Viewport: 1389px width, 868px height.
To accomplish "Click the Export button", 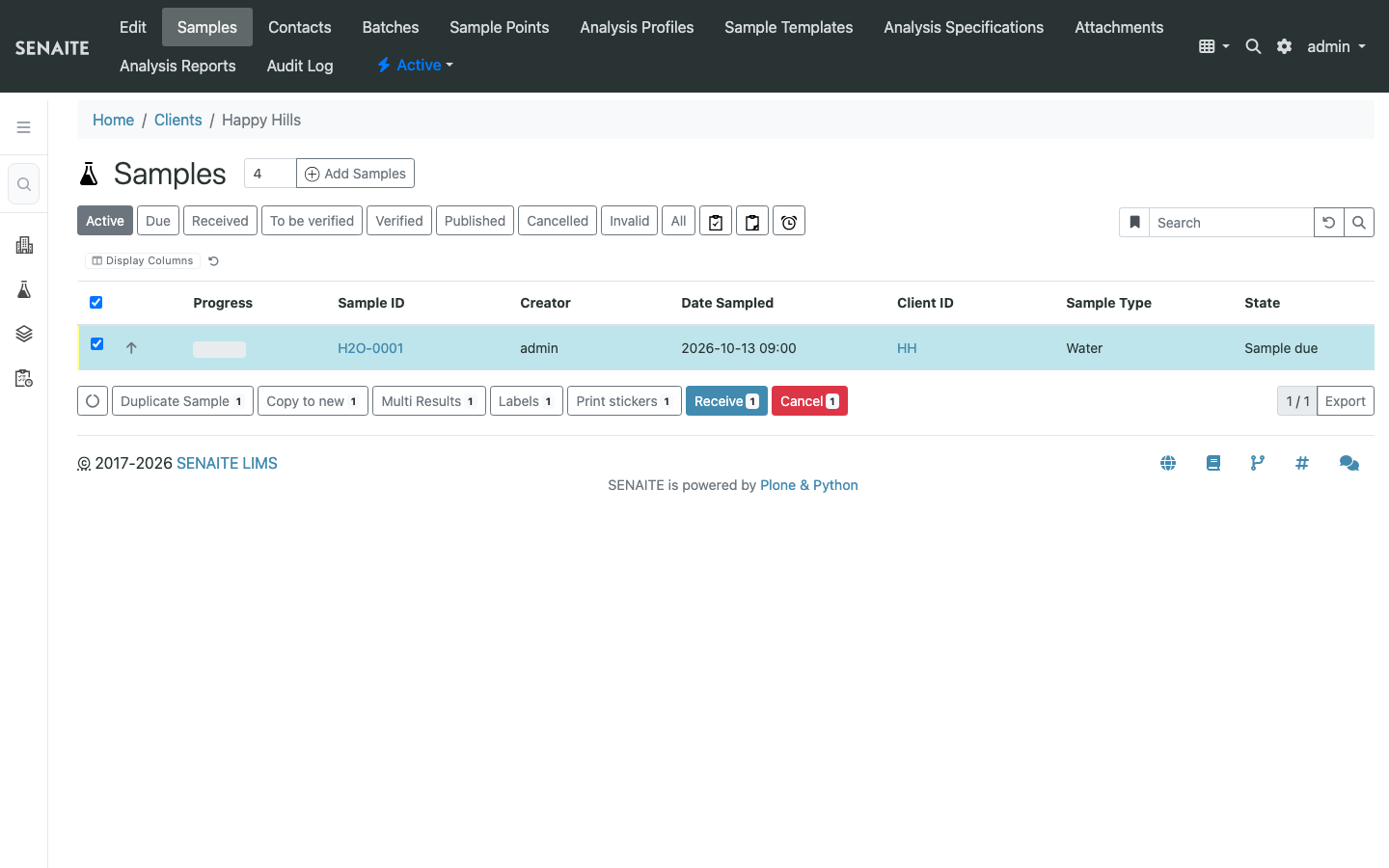I will 1345,401.
